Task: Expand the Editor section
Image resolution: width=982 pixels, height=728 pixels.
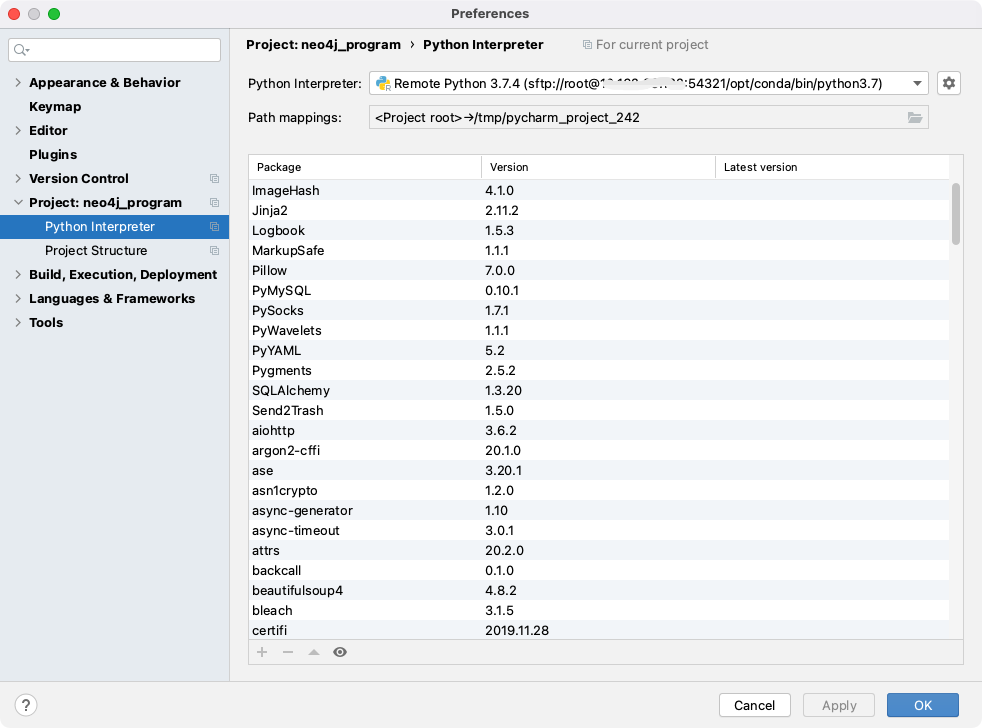Action: tap(18, 130)
